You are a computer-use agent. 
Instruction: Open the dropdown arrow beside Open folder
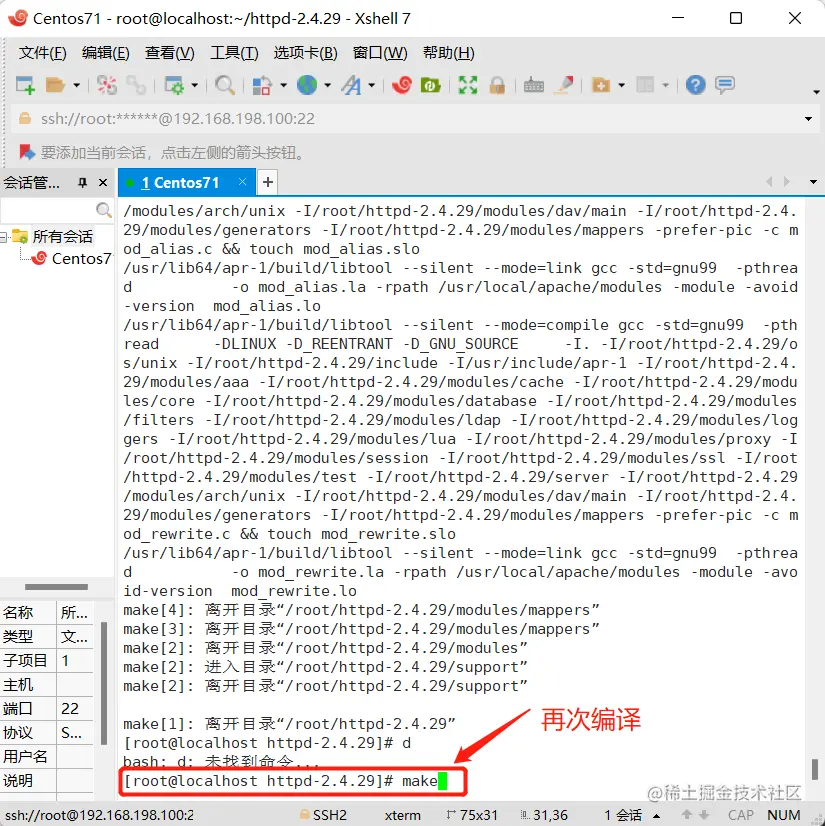click(76, 85)
